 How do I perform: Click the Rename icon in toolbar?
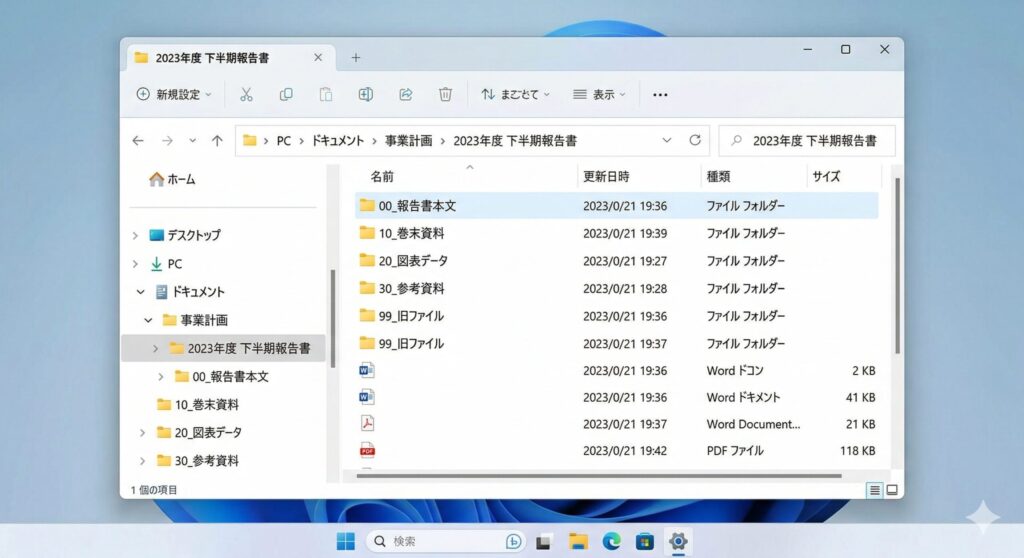click(366, 94)
